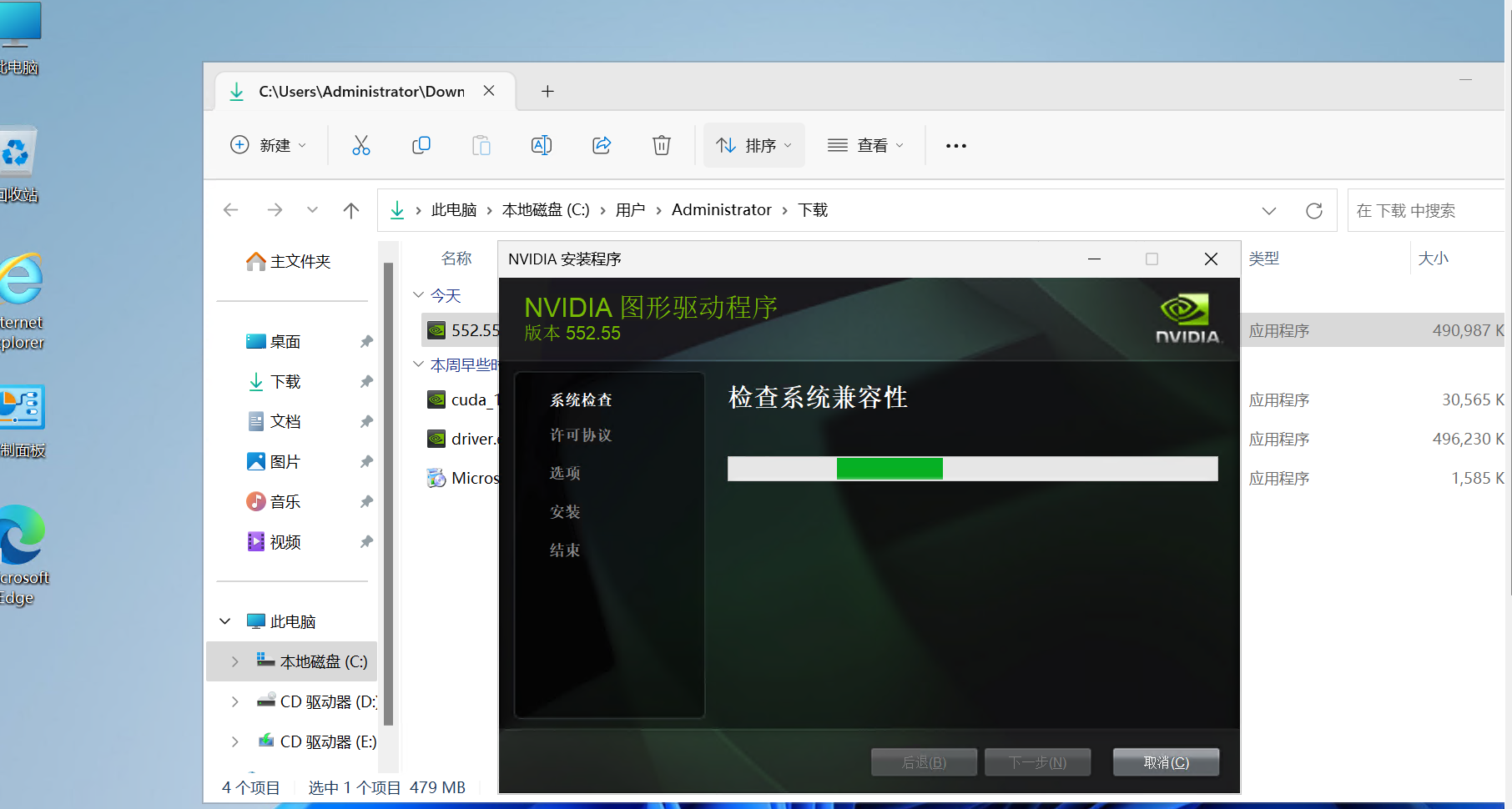Viewport: 1512px width, 809px height.
Task: Expand the CD 驱动器 (D:) node
Action: [x=235, y=702]
